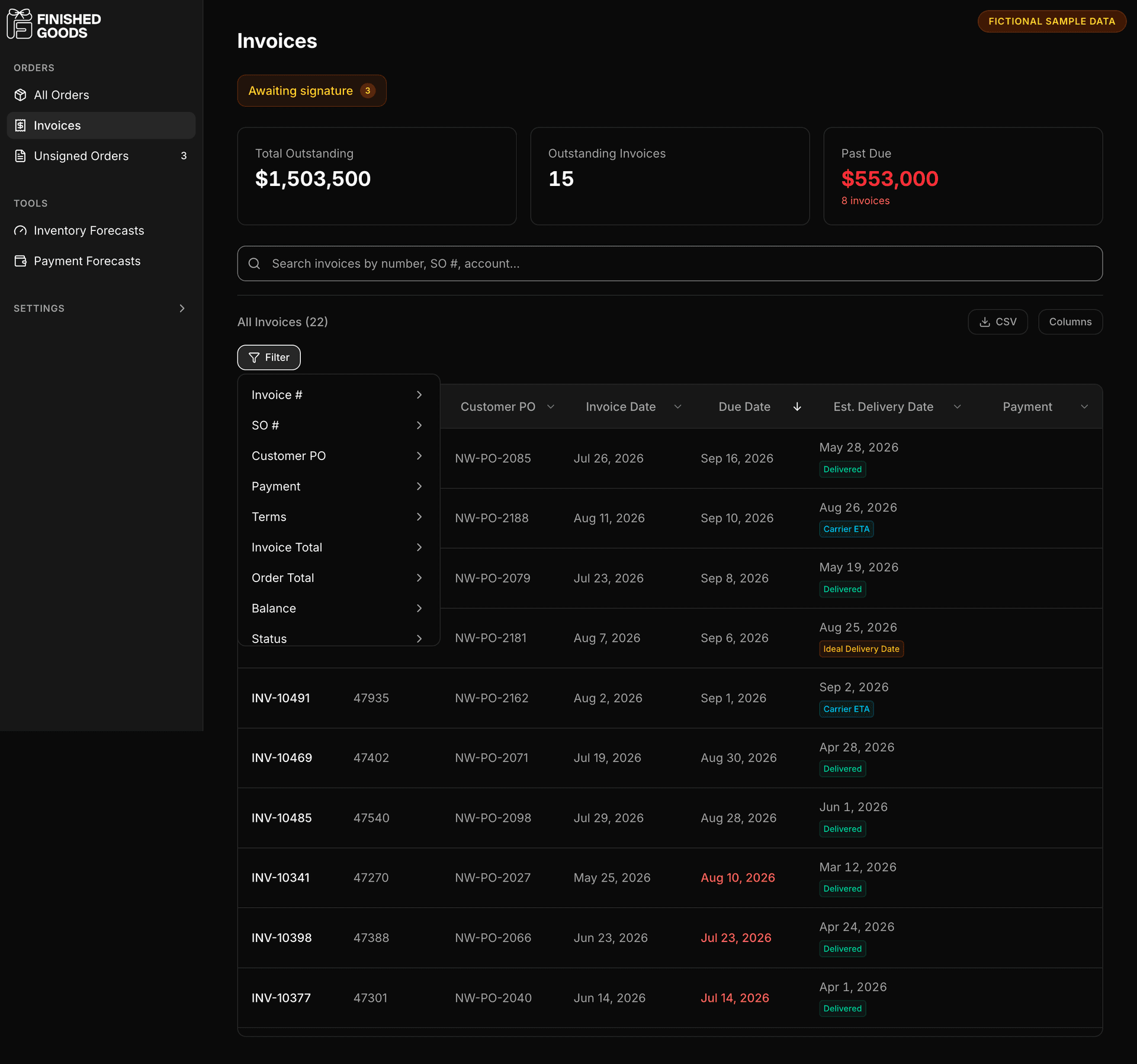The image size is (1137, 1064).
Task: Open Inventory Forecasts page
Action: pyautogui.click(x=101, y=230)
